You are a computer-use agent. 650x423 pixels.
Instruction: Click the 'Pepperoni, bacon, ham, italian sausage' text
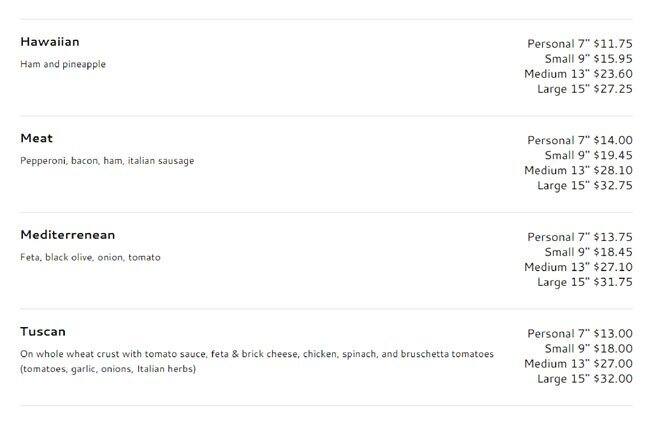click(107, 160)
